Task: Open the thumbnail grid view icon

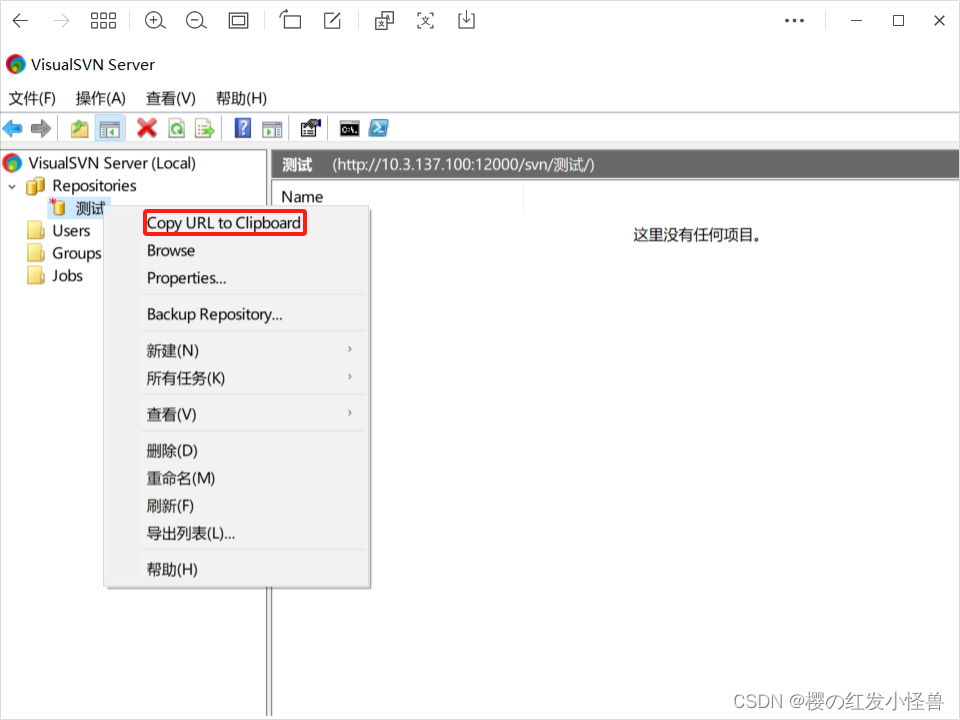Action: pyautogui.click(x=103, y=21)
